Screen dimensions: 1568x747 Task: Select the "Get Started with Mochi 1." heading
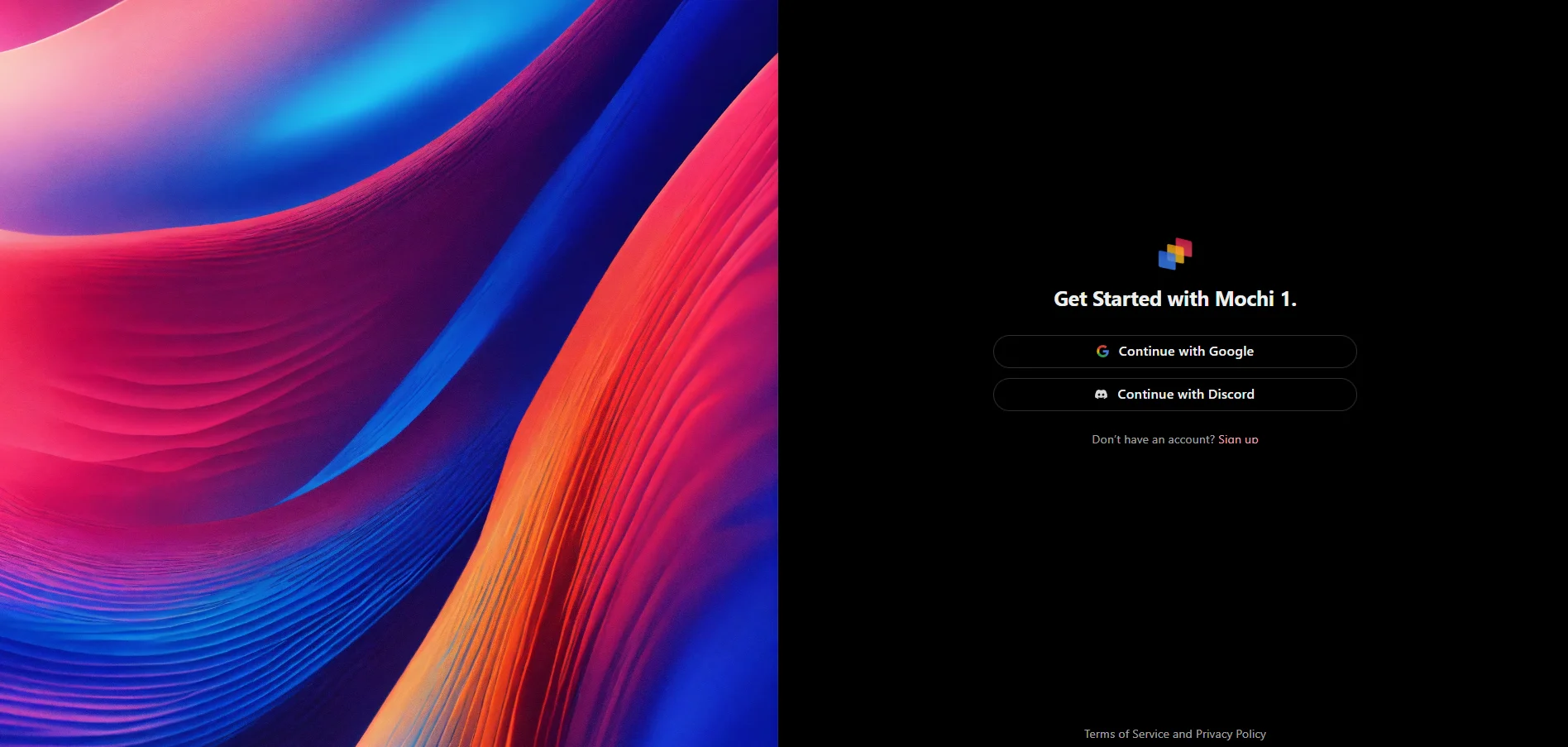[1175, 299]
